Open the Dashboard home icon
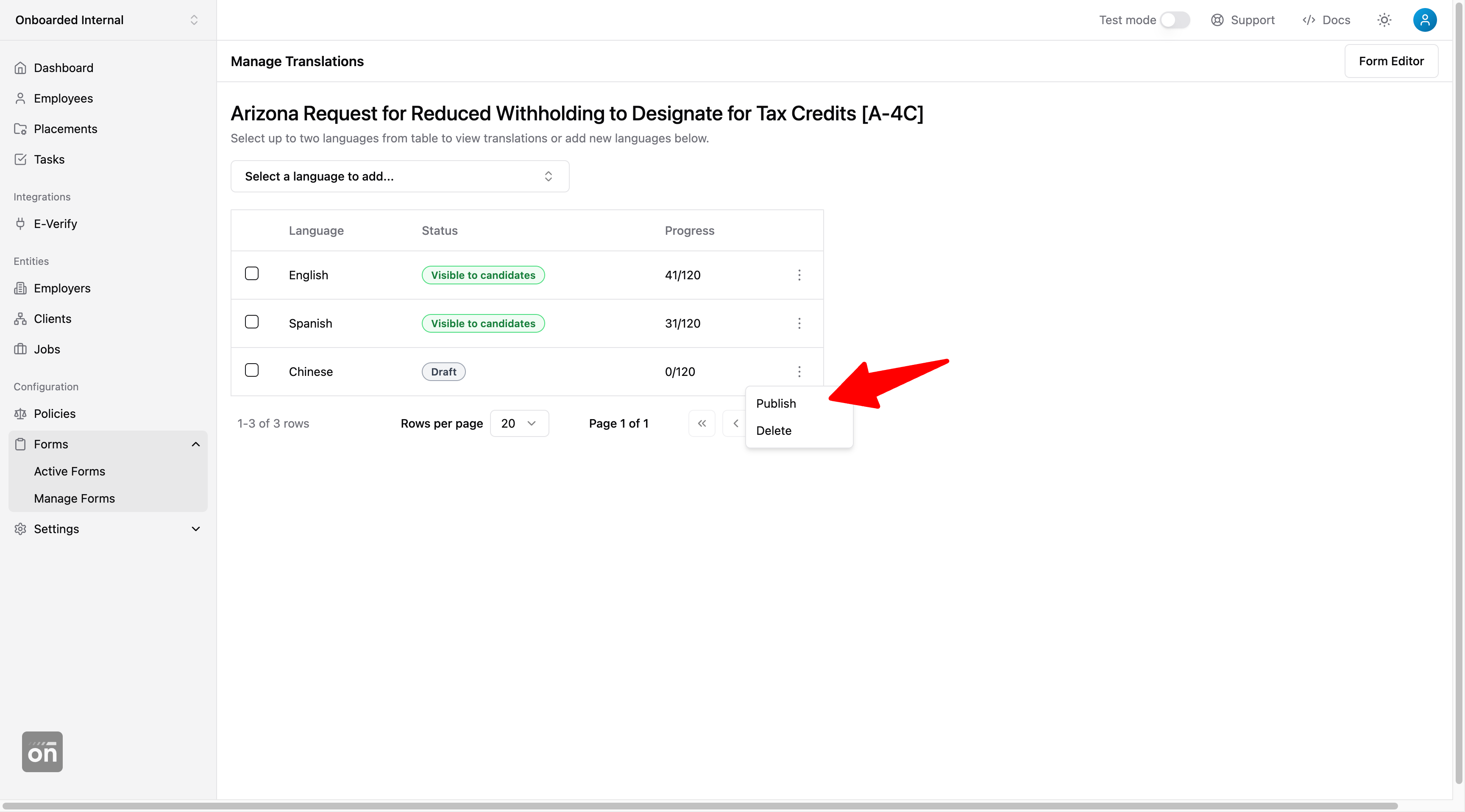Viewport: 1465px width, 812px height. [x=20, y=68]
